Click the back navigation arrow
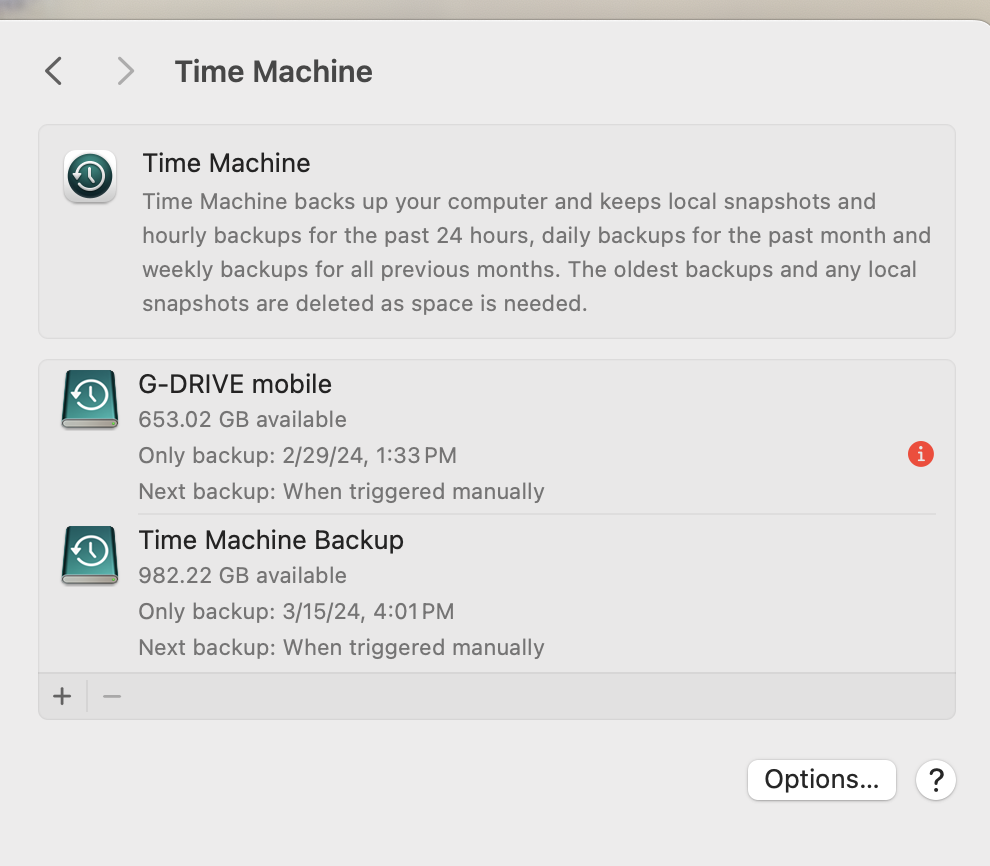 click(53, 71)
